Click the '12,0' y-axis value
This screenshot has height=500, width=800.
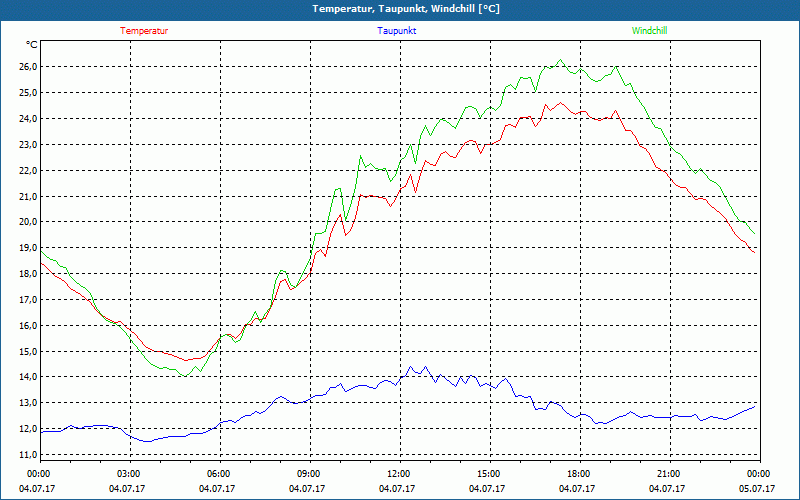28,429
